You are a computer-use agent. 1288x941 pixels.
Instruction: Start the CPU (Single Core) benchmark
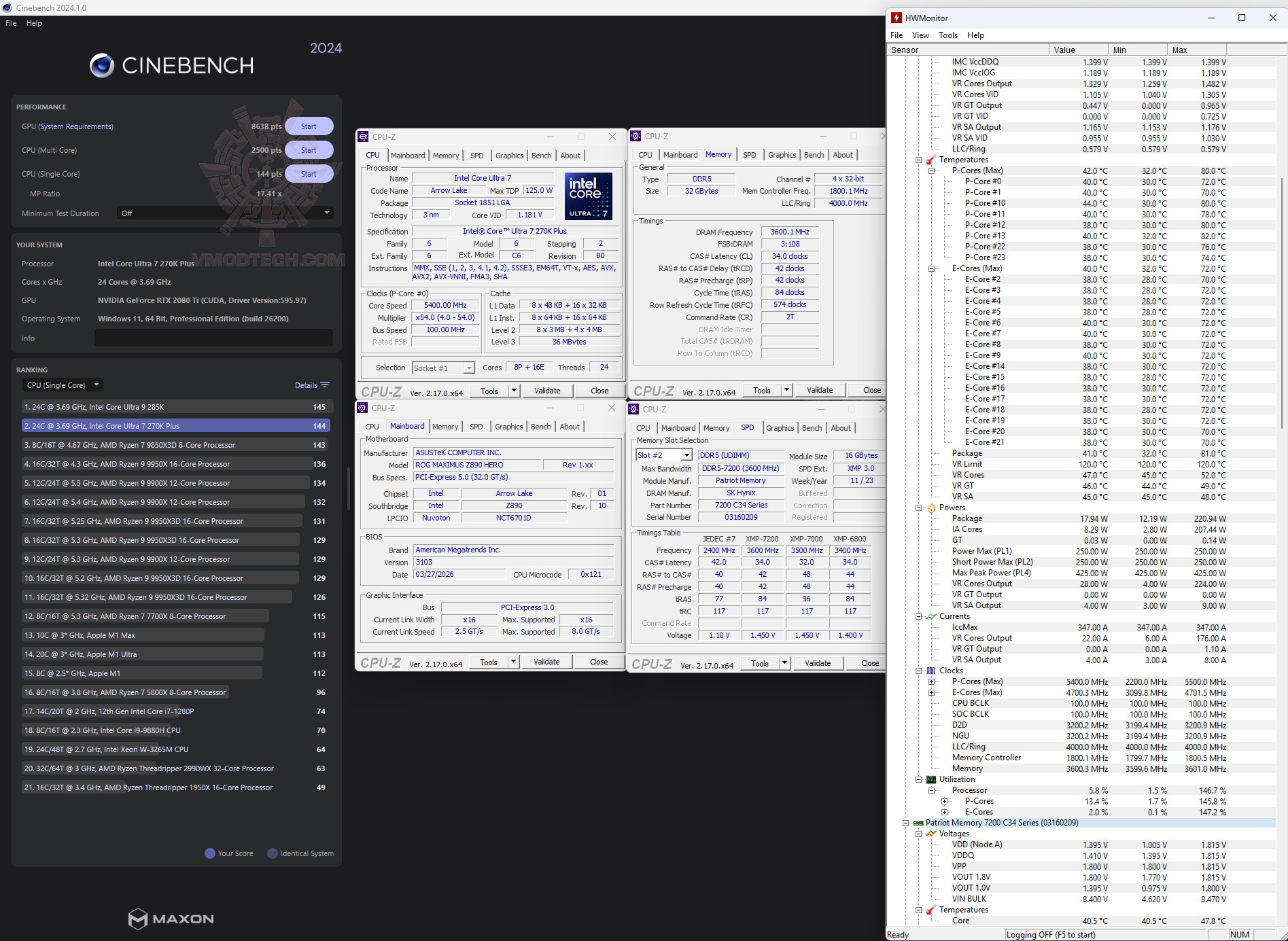(309, 174)
